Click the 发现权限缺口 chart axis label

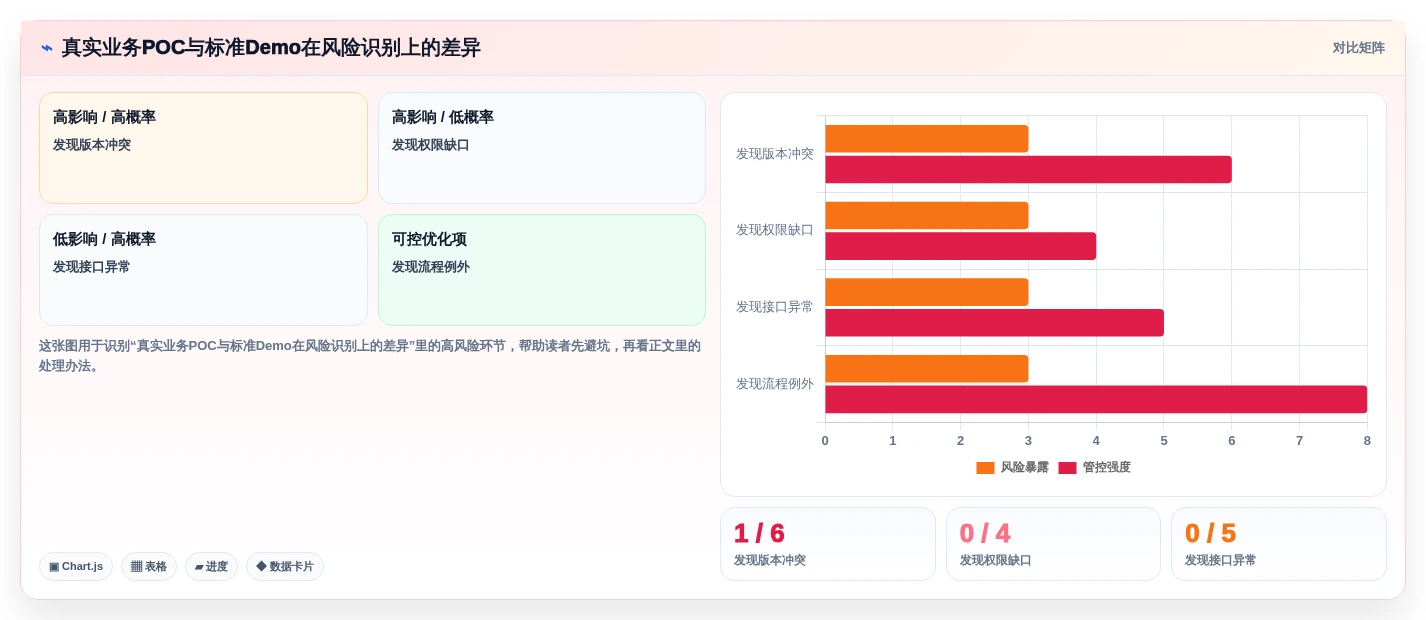[x=775, y=230]
